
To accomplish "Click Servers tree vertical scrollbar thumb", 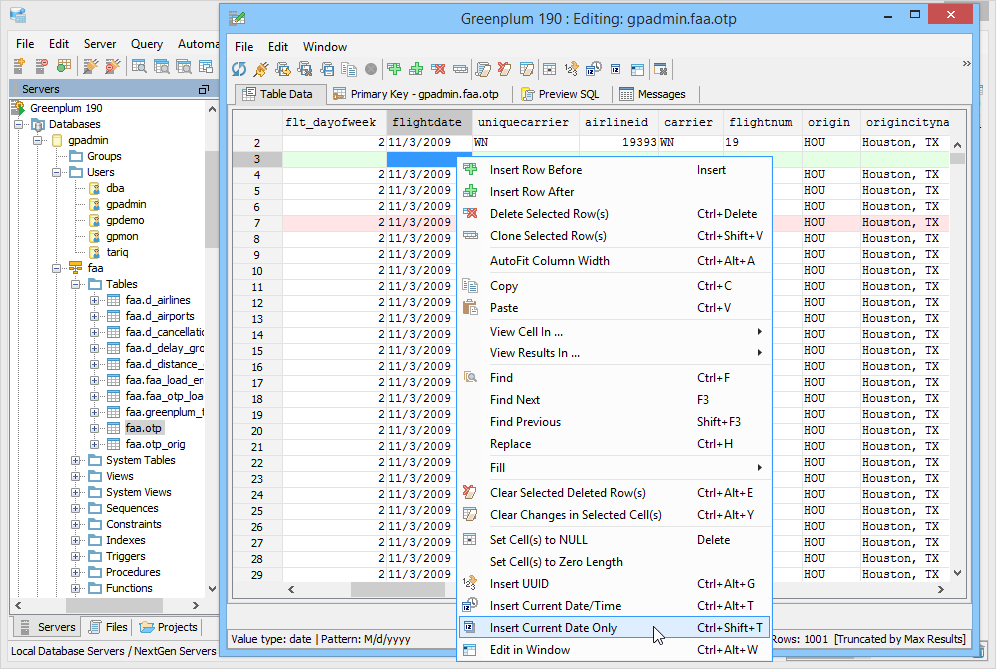I will (212, 199).
